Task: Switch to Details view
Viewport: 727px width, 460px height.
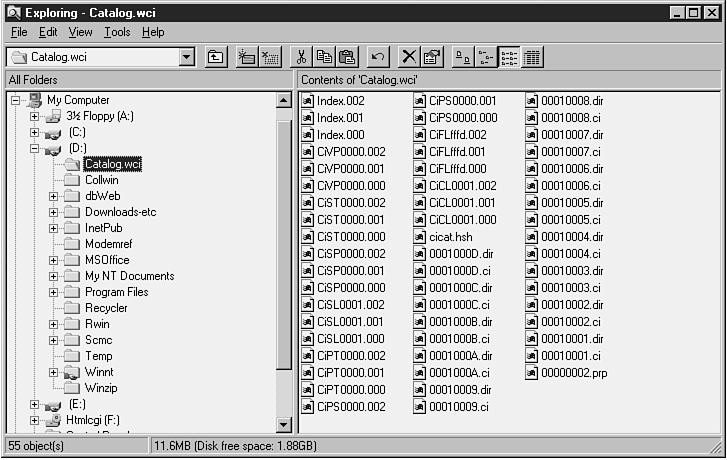Action: click(532, 57)
